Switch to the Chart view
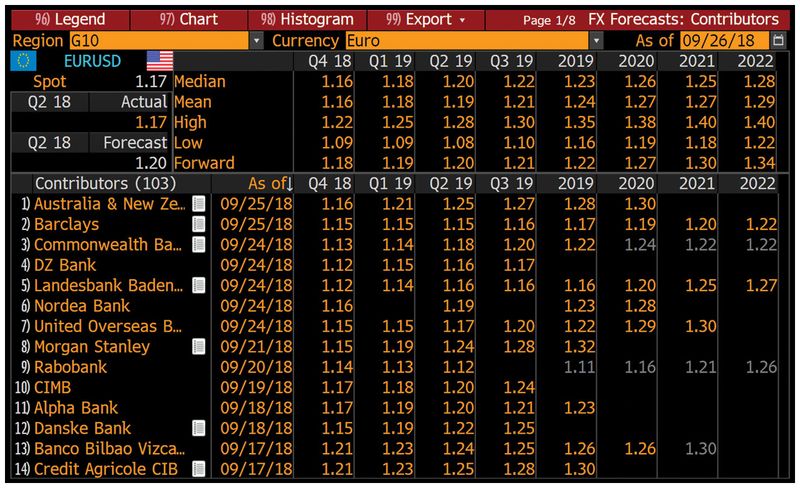Screen dimensions: 800x488 188,19
